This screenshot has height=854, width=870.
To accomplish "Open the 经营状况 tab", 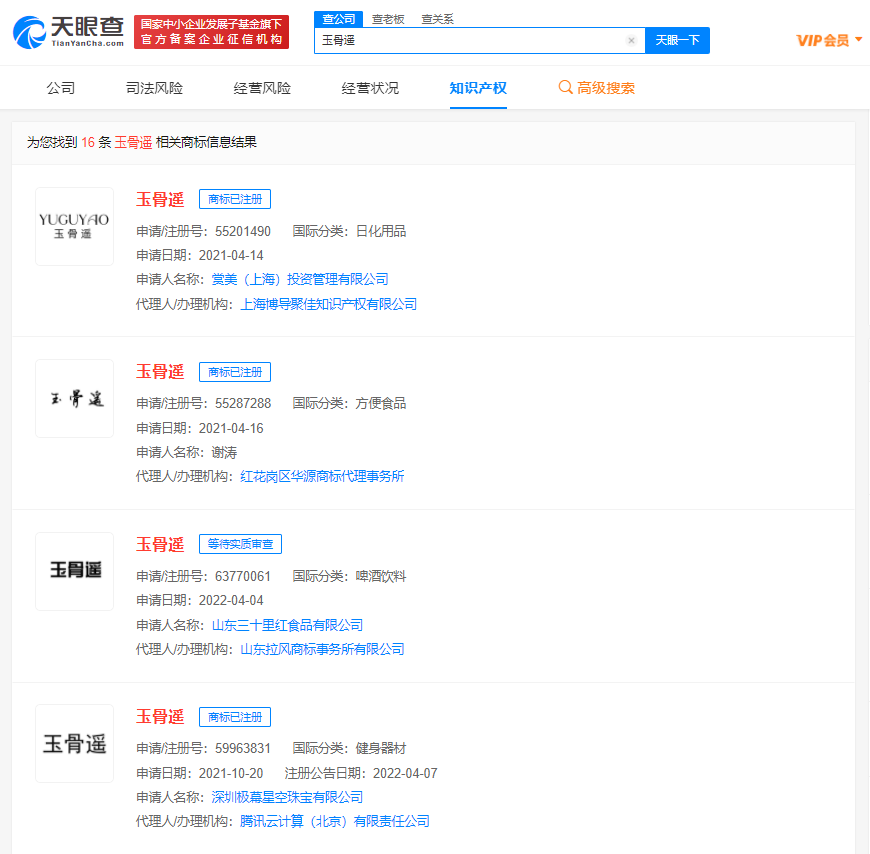I will click(x=370, y=88).
